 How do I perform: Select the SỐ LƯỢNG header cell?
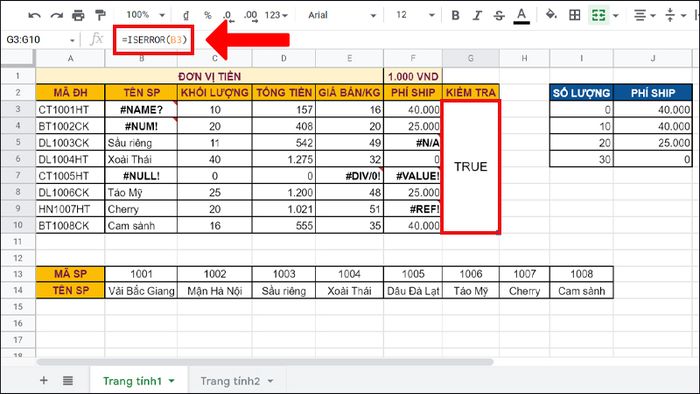[x=582, y=92]
